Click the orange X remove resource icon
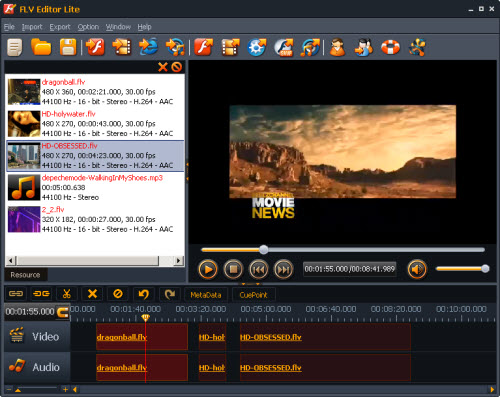The height and width of the screenshot is (397, 500). [163, 67]
